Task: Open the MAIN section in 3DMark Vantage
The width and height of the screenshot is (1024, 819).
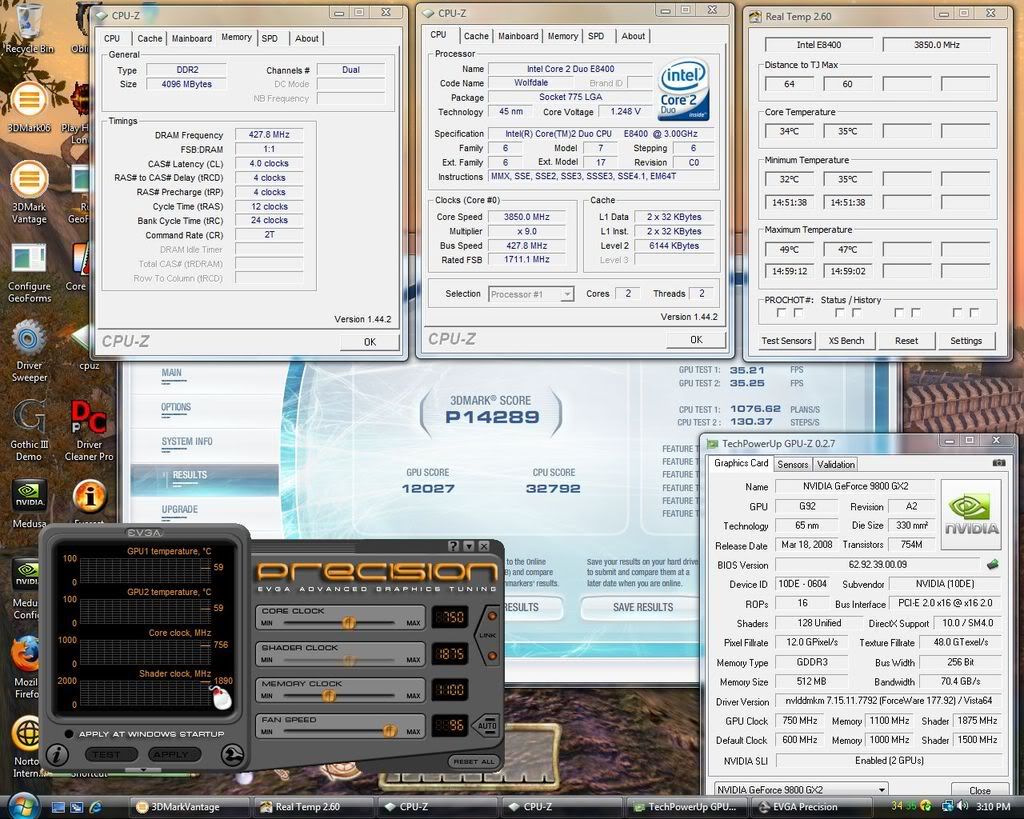Action: 171,373
